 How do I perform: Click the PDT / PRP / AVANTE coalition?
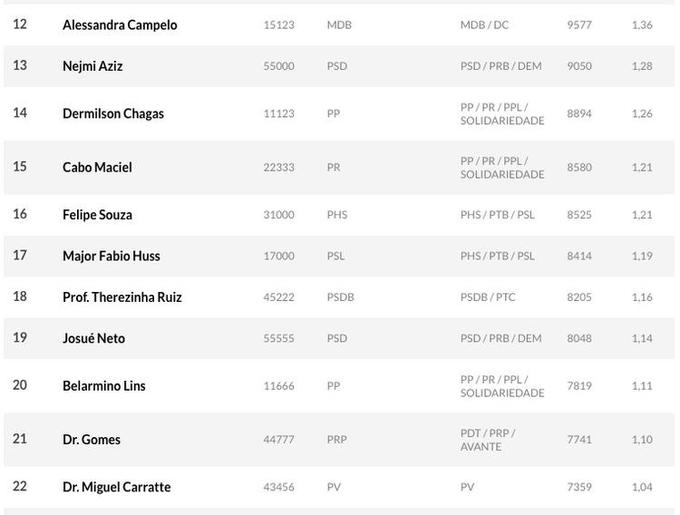coord(487,440)
